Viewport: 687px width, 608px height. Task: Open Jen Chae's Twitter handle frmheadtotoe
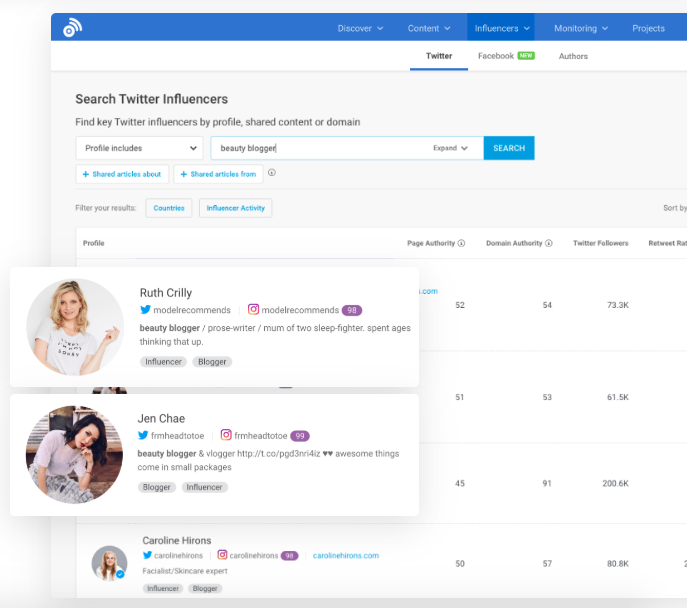(x=177, y=436)
